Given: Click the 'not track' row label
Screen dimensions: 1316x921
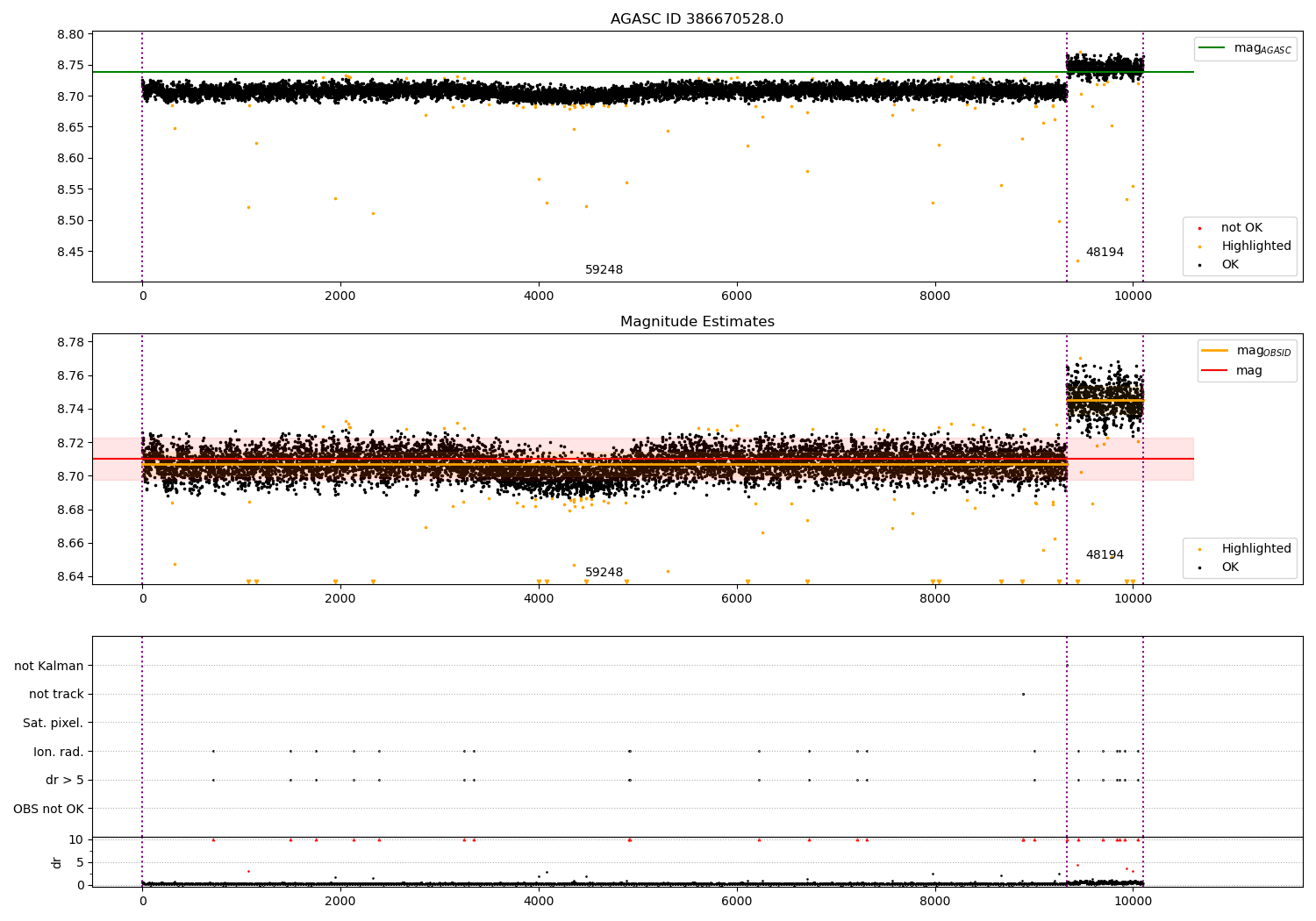Looking at the screenshot, I should click(56, 695).
